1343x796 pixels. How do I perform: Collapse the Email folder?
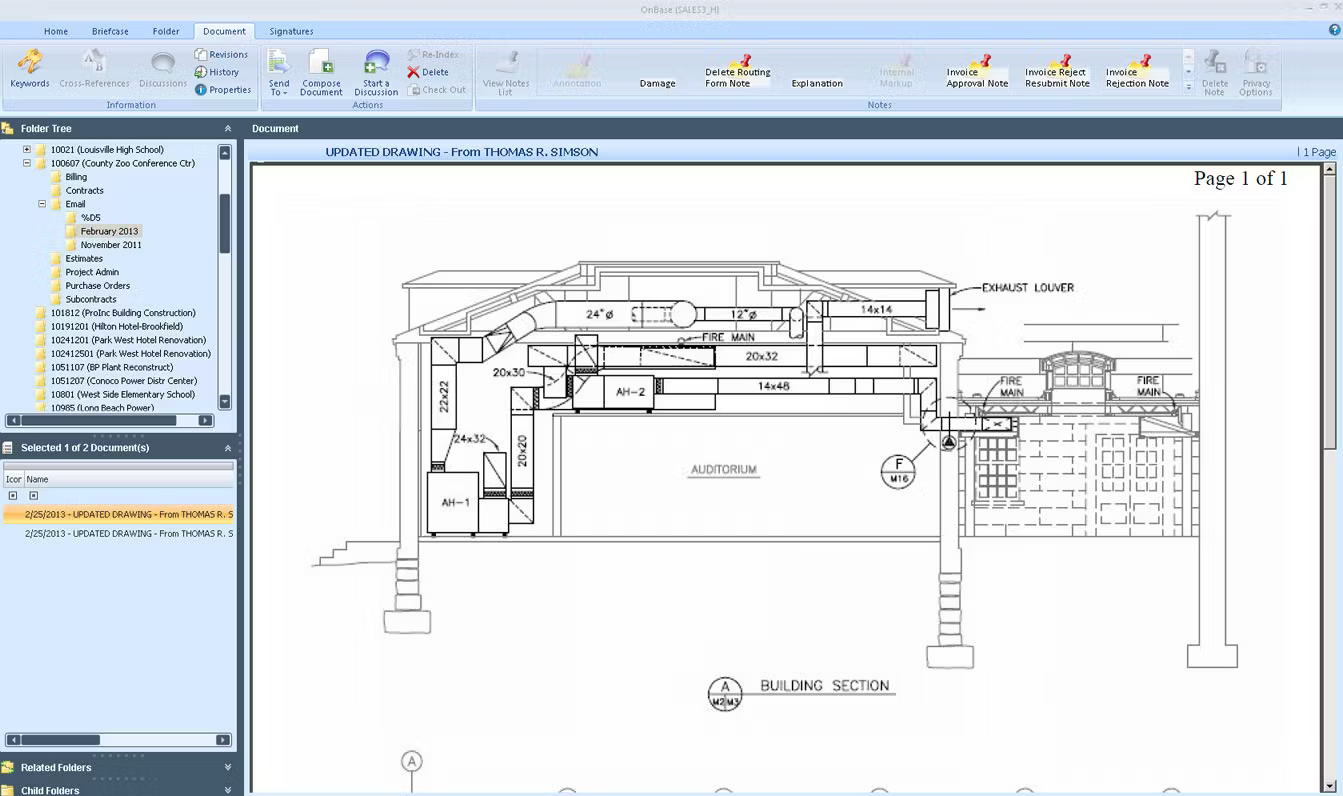click(x=41, y=203)
